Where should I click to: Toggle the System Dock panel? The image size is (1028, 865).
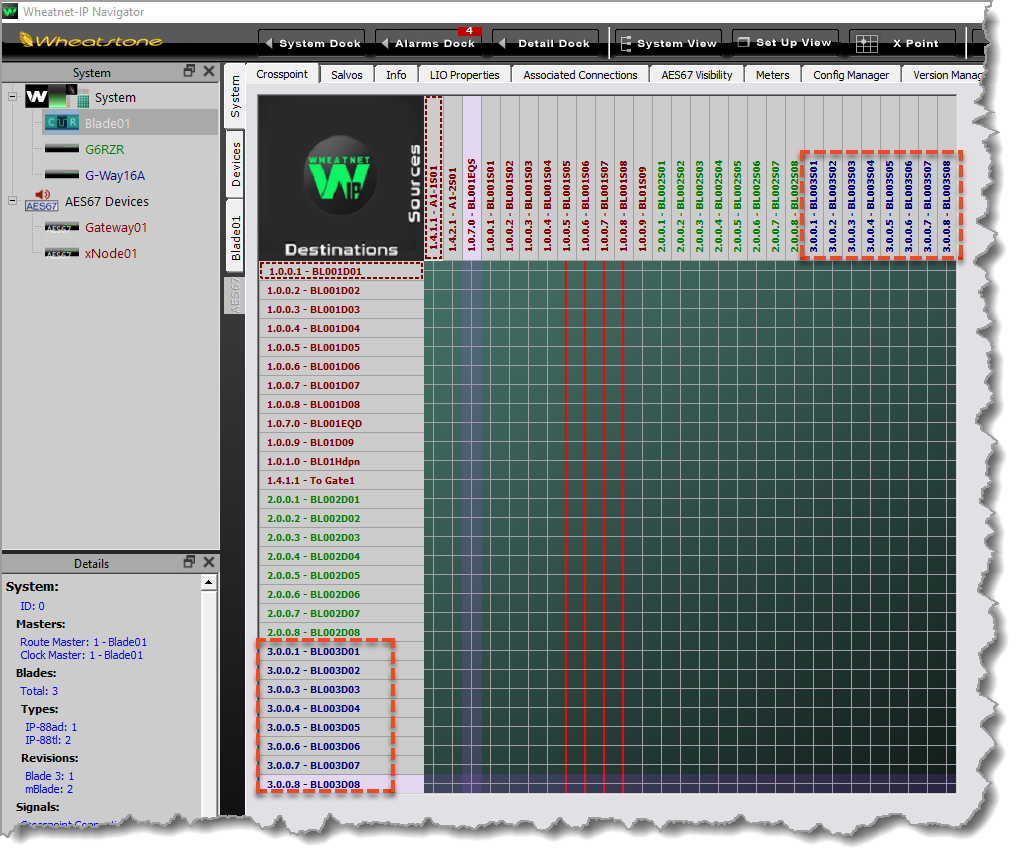click(310, 43)
